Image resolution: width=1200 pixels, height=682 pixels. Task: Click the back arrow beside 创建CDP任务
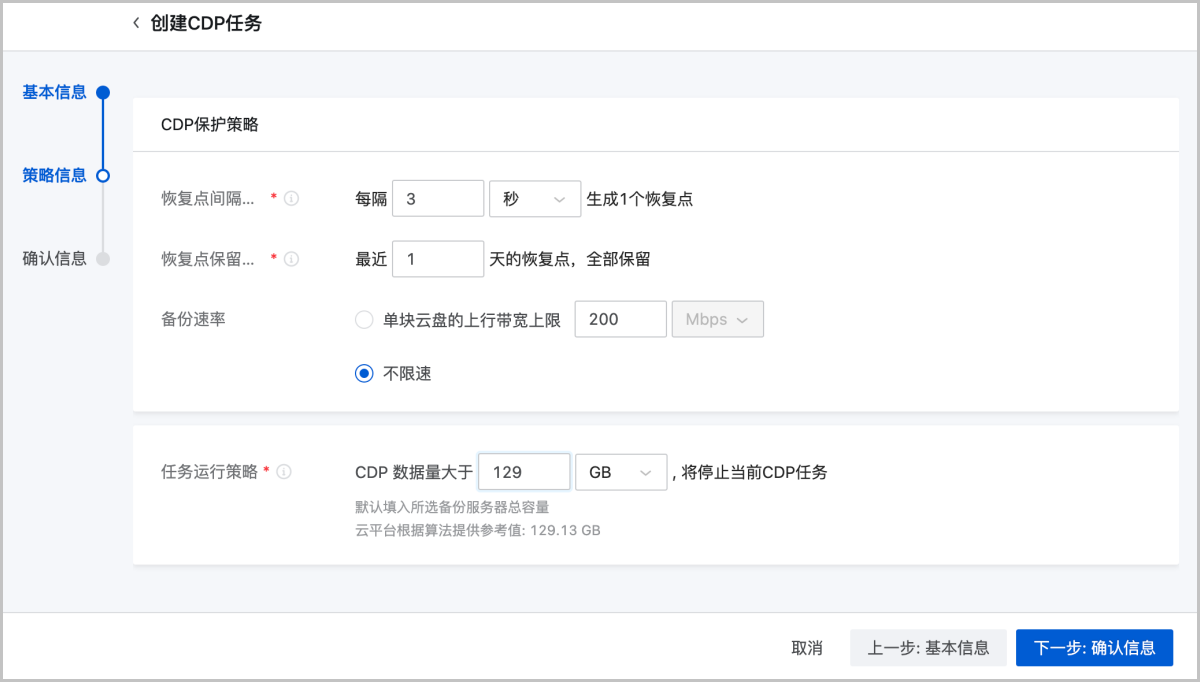(135, 22)
